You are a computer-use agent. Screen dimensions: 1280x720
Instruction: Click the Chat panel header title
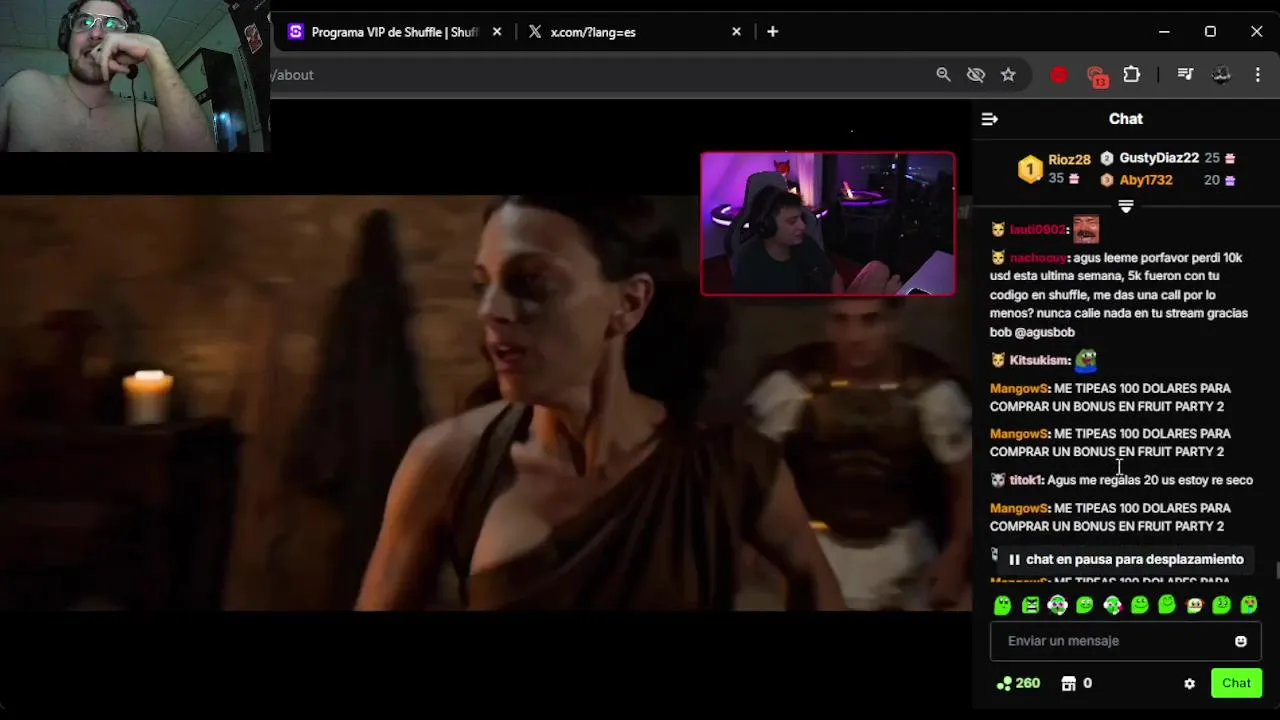(x=1126, y=119)
